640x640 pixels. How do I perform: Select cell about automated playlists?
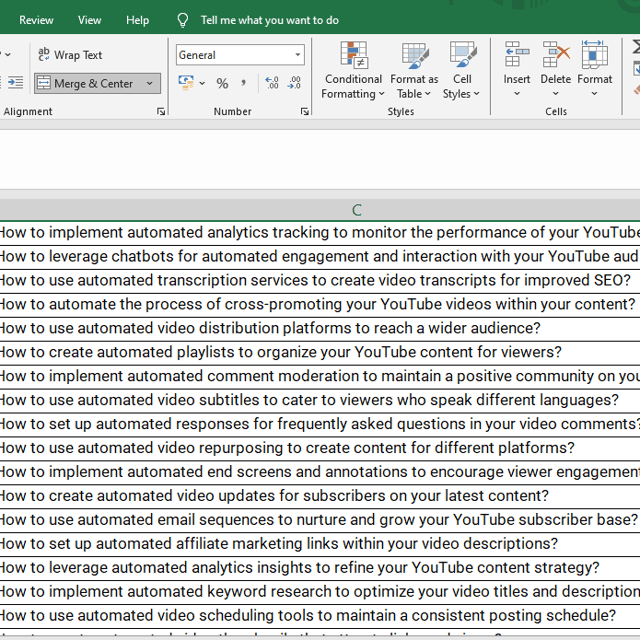click(320, 353)
